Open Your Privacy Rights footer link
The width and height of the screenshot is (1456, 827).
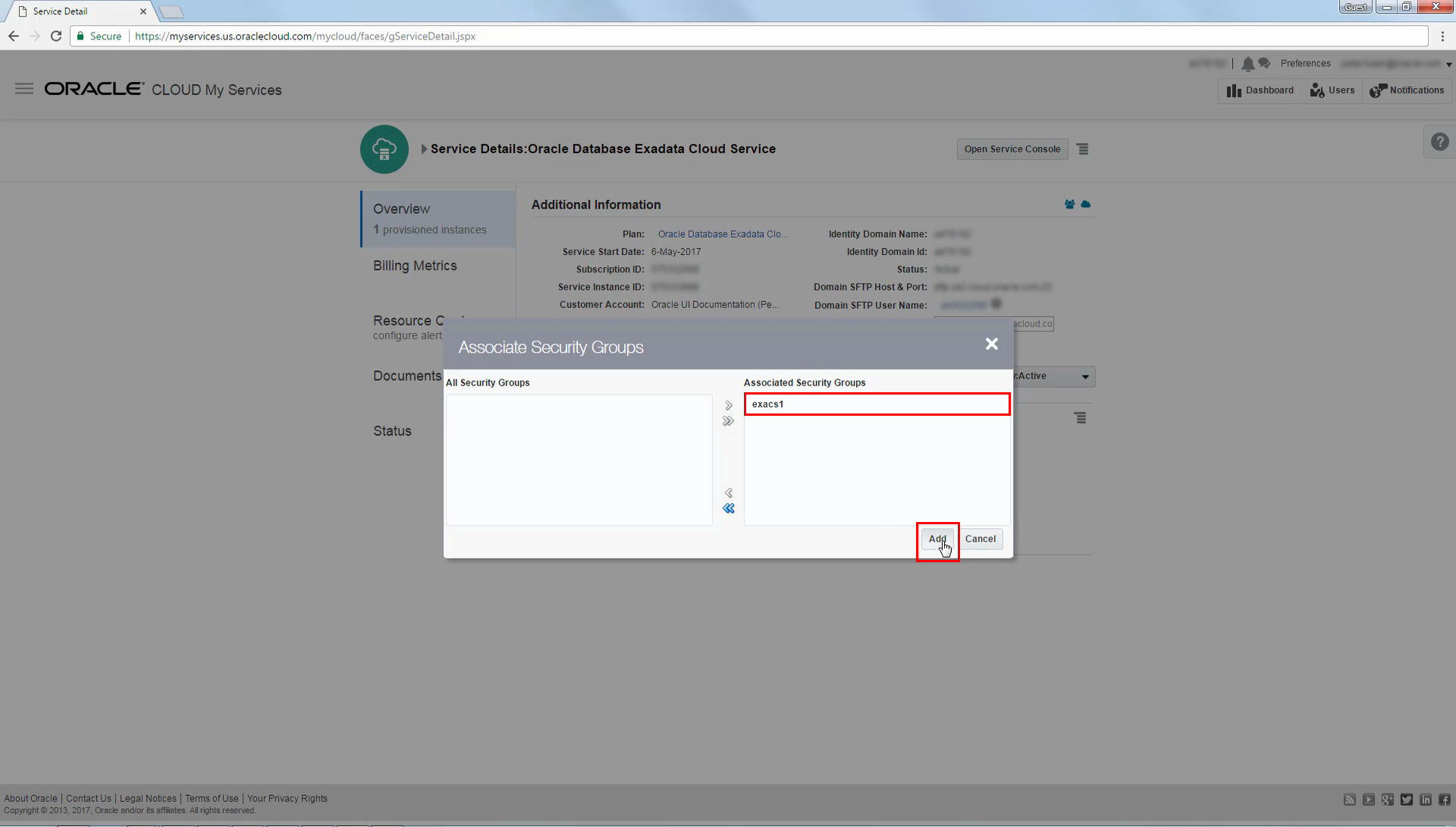click(287, 799)
